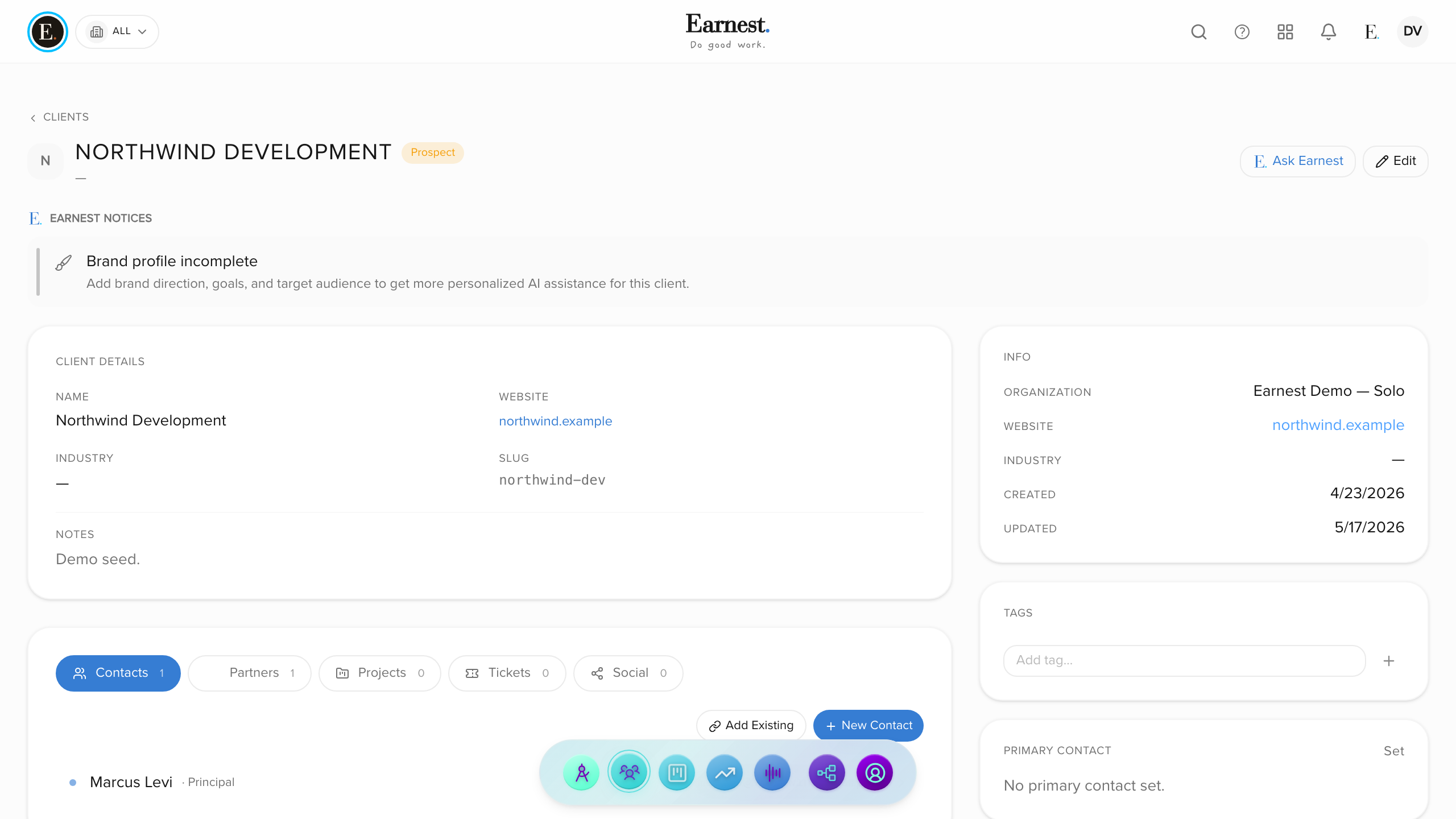
Task: Open the DV user avatar menu
Action: (1412, 31)
